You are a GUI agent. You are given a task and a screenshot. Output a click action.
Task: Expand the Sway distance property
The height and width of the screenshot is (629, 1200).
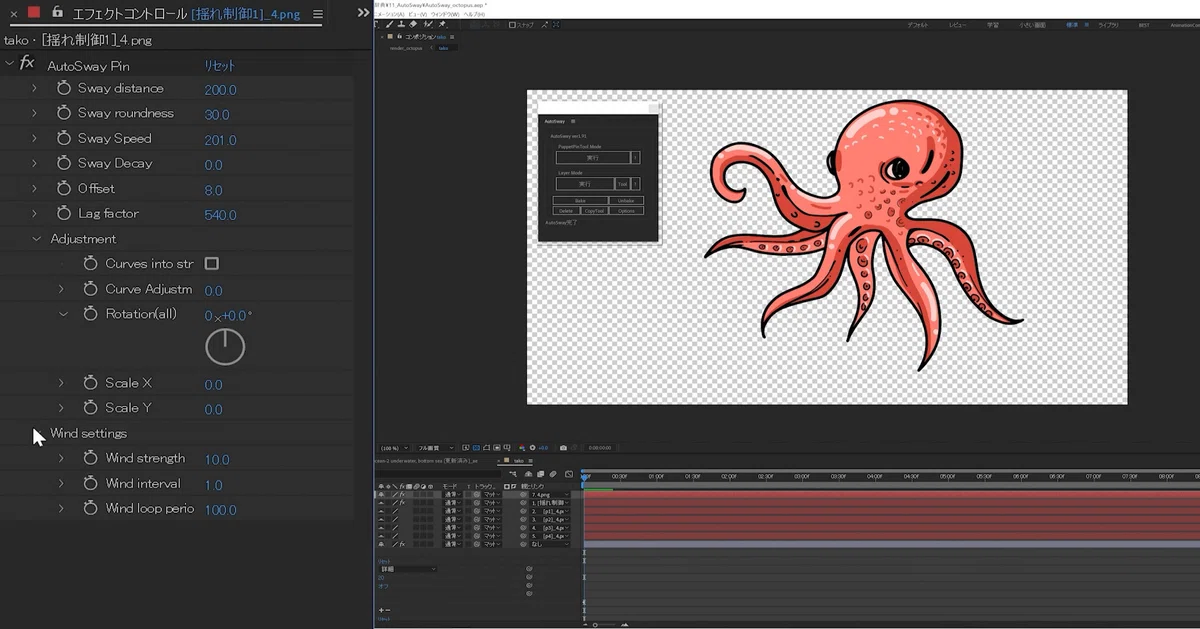pyautogui.click(x=34, y=89)
